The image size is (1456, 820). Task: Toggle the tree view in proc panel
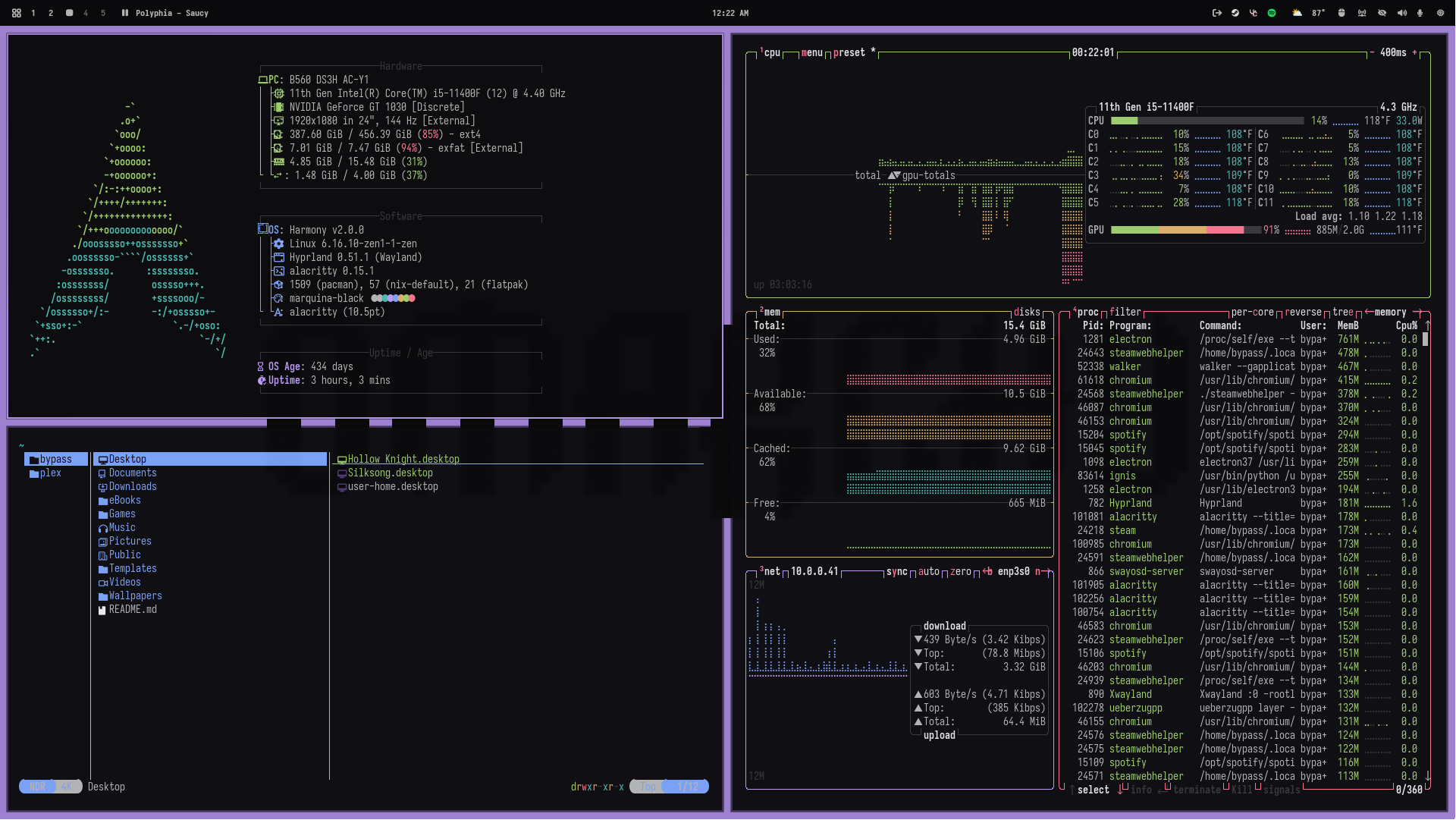pos(1342,312)
